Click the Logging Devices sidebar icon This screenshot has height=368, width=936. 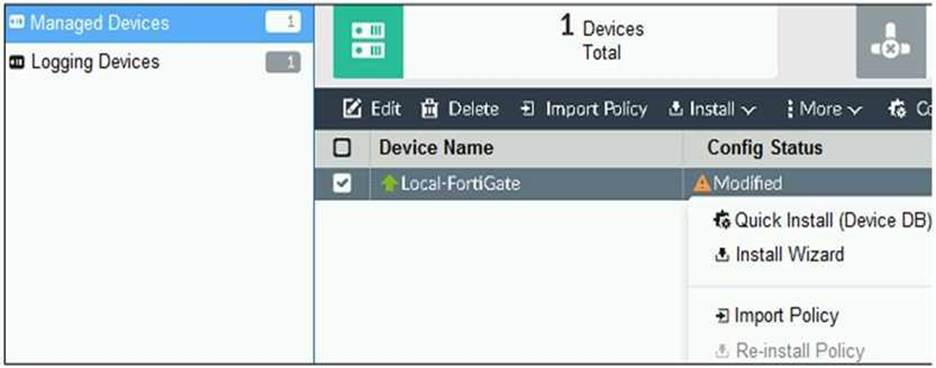tap(18, 62)
